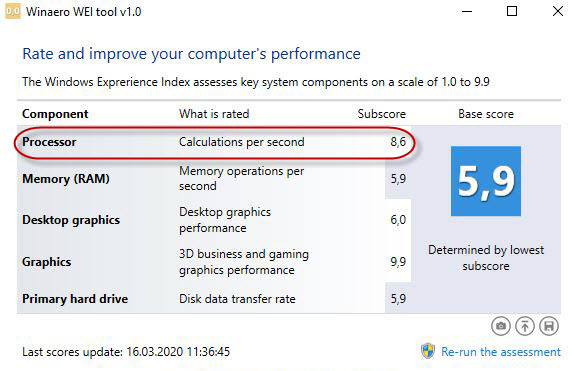The image size is (581, 371).
Task: Click the Desktop graphics component label
Action: [x=71, y=220]
